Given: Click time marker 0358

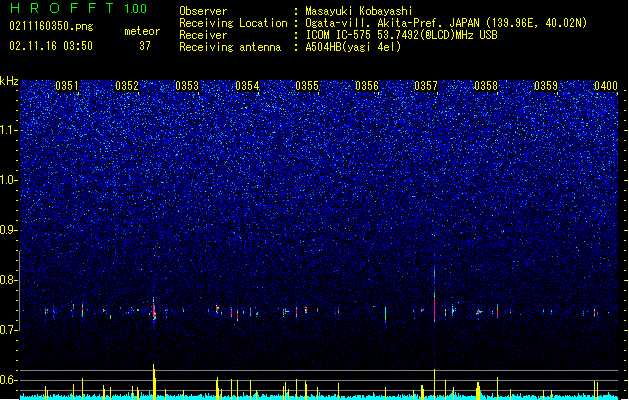Looking at the screenshot, I should click(486, 86).
